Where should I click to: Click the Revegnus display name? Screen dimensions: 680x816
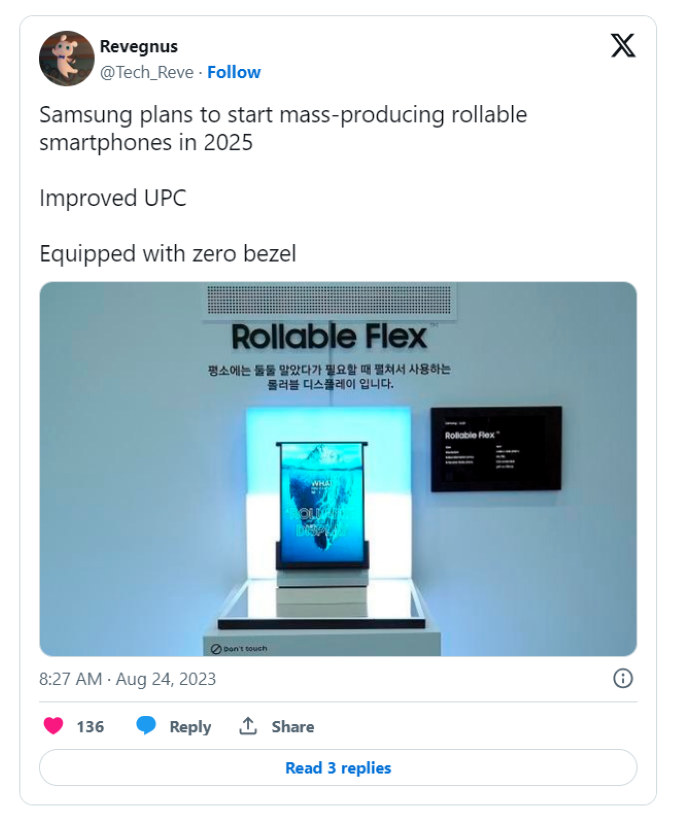tap(139, 47)
